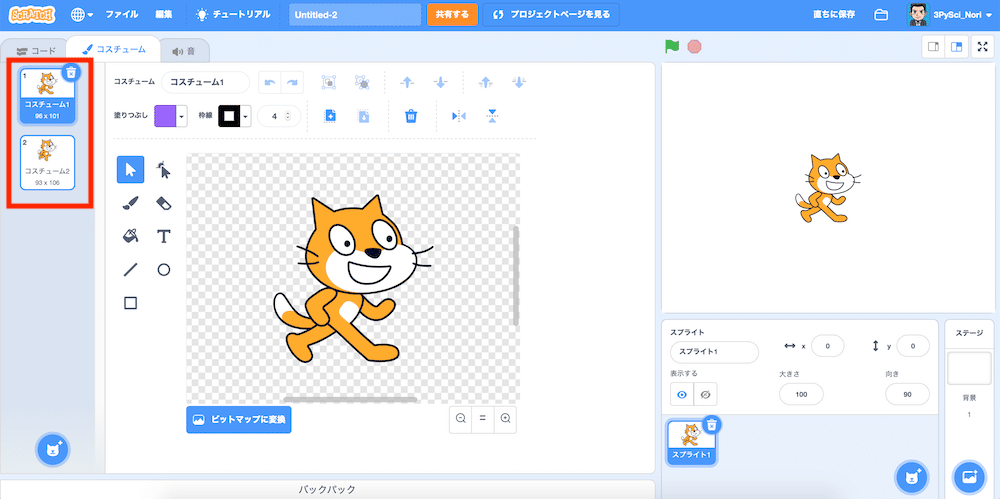Viewport: 1000px width, 499px height.
Task: Open the Choose a Backdrop button
Action: click(x=969, y=476)
